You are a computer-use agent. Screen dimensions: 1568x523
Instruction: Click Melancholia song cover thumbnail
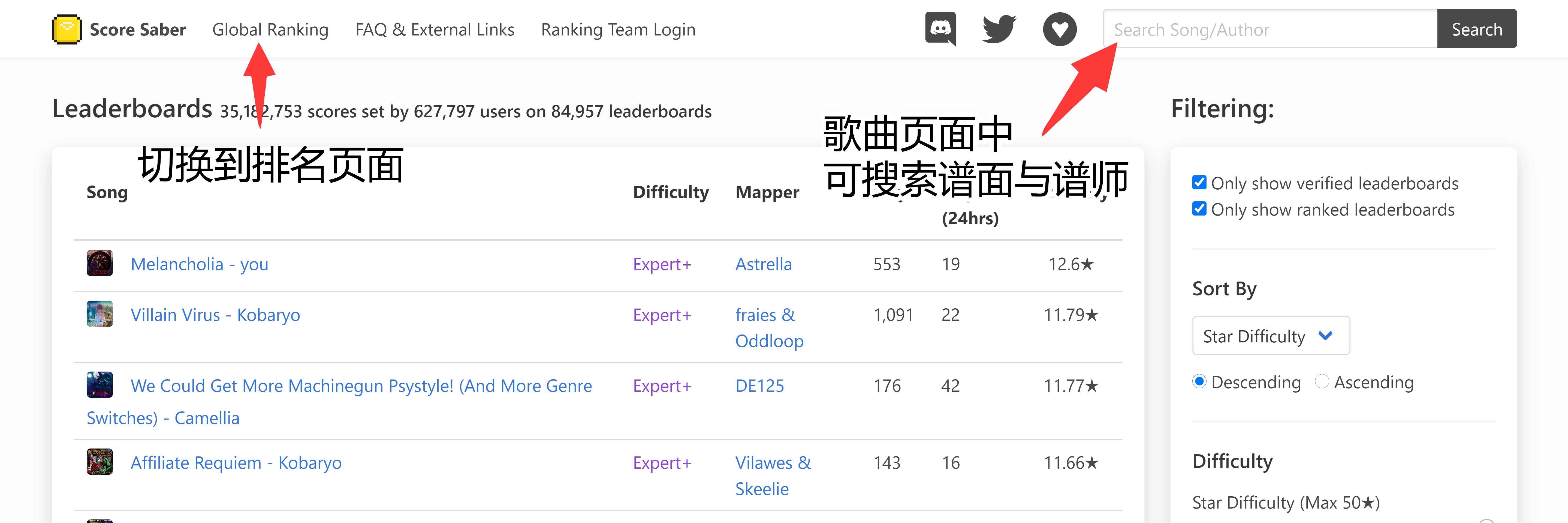tap(99, 264)
